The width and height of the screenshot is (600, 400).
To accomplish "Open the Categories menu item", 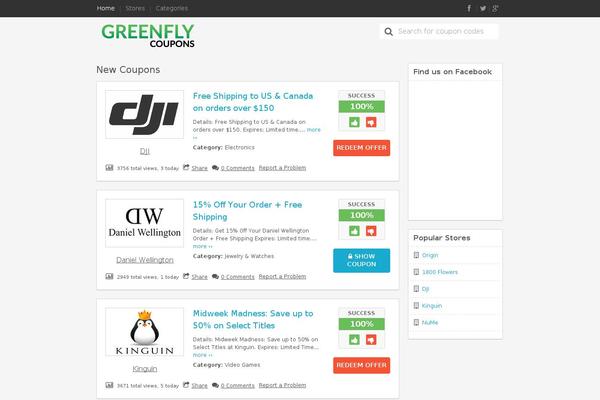I will [x=172, y=8].
